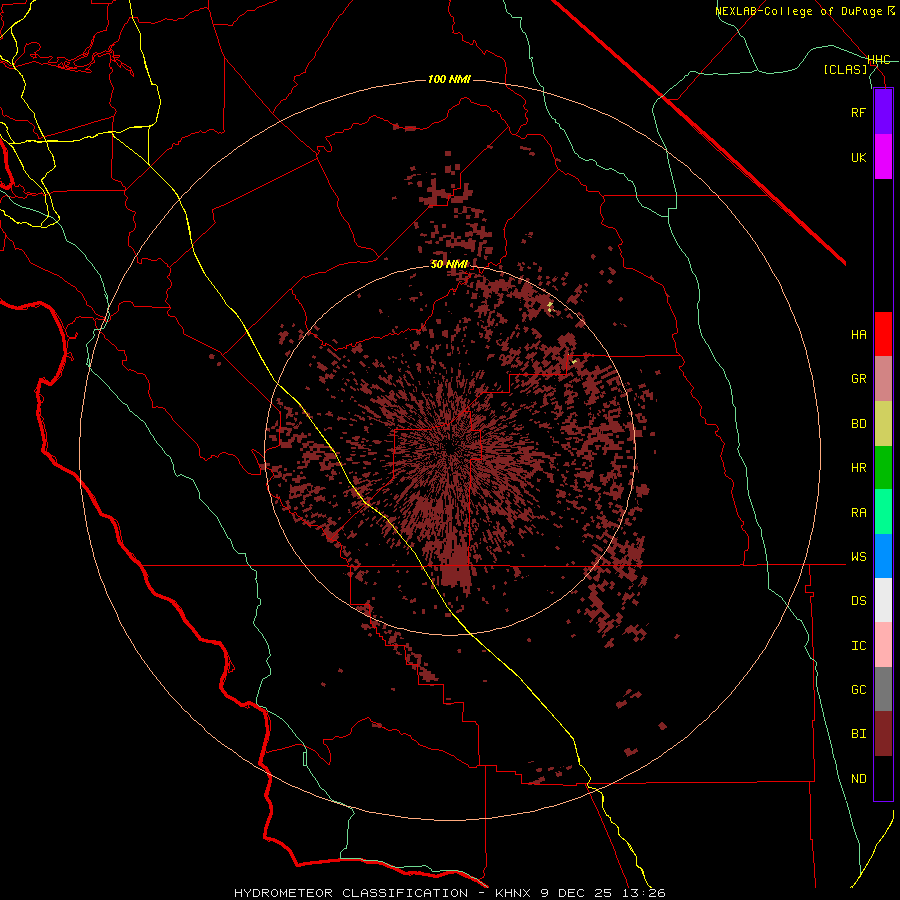Click the BD yellow legend swatch
The image size is (900, 900).
[x=883, y=424]
